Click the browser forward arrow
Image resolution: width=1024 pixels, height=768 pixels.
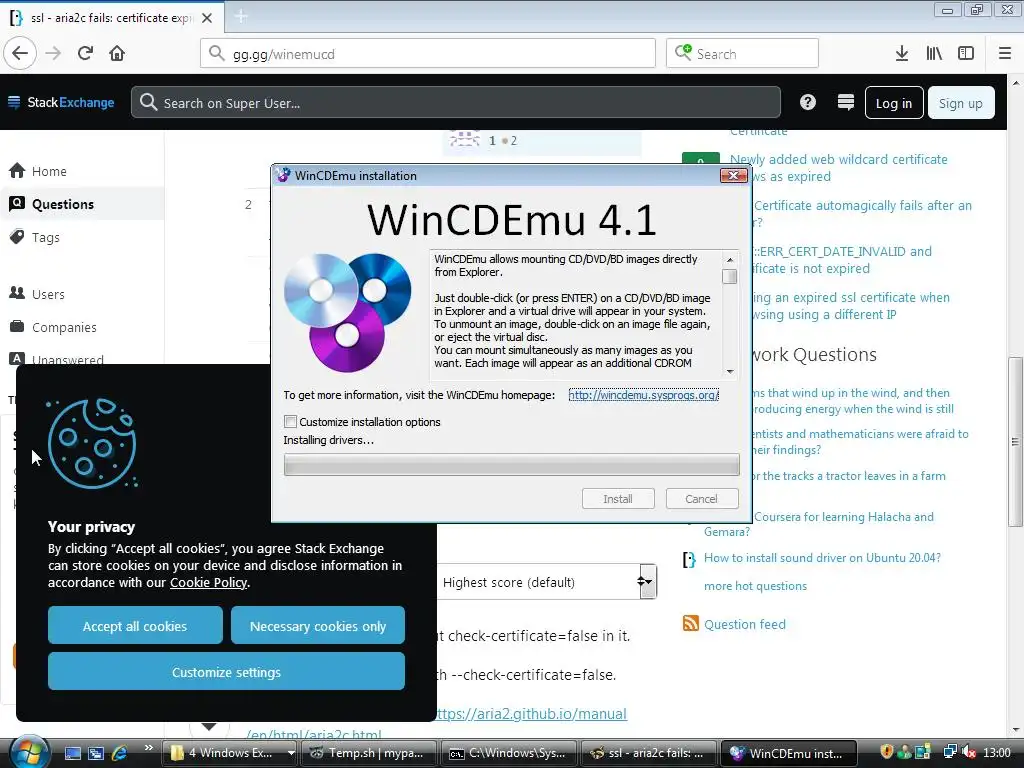point(54,54)
